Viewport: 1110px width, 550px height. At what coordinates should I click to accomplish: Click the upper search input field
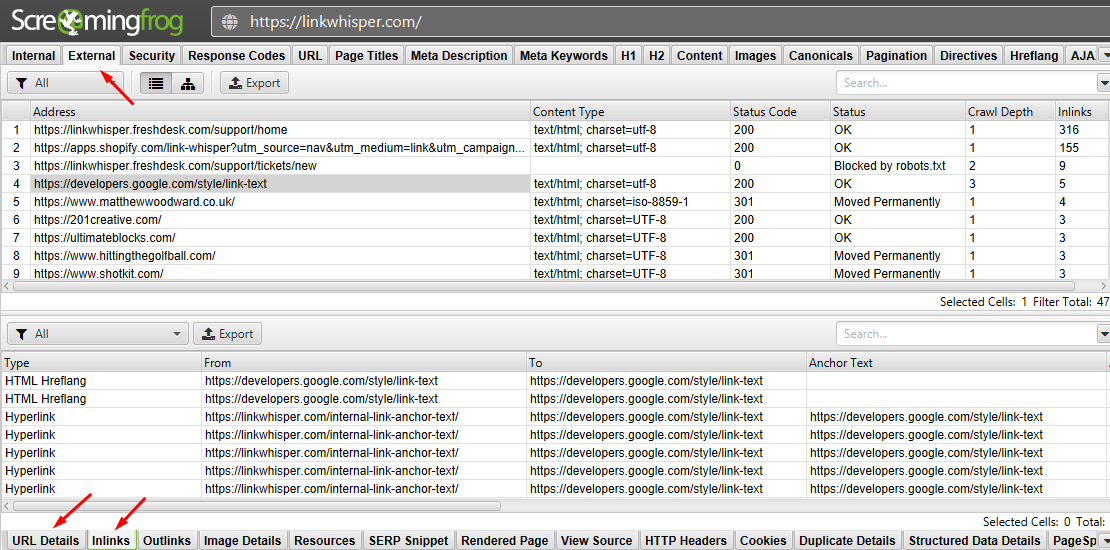966,83
